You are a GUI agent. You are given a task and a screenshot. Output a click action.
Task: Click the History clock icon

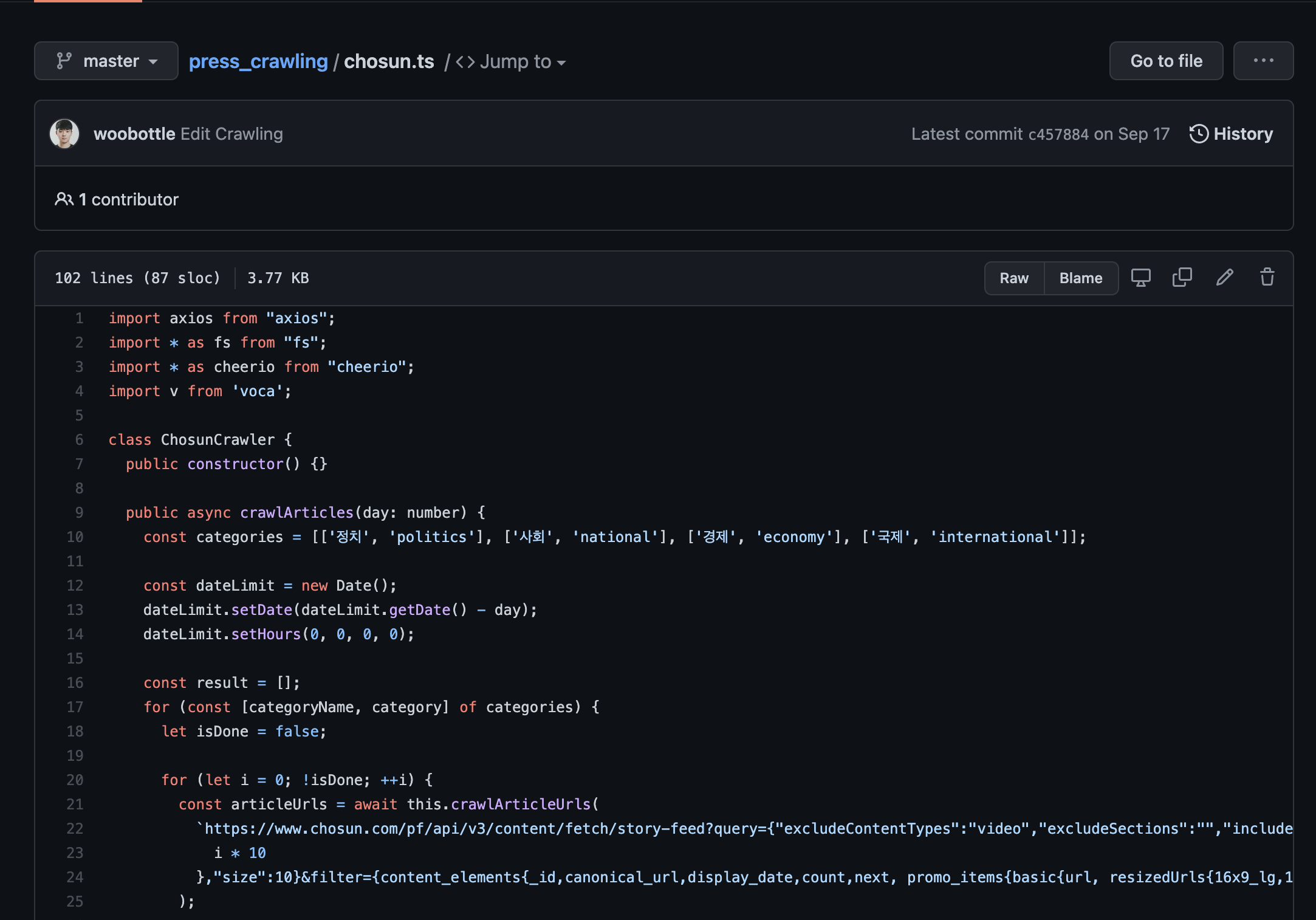tap(1198, 134)
